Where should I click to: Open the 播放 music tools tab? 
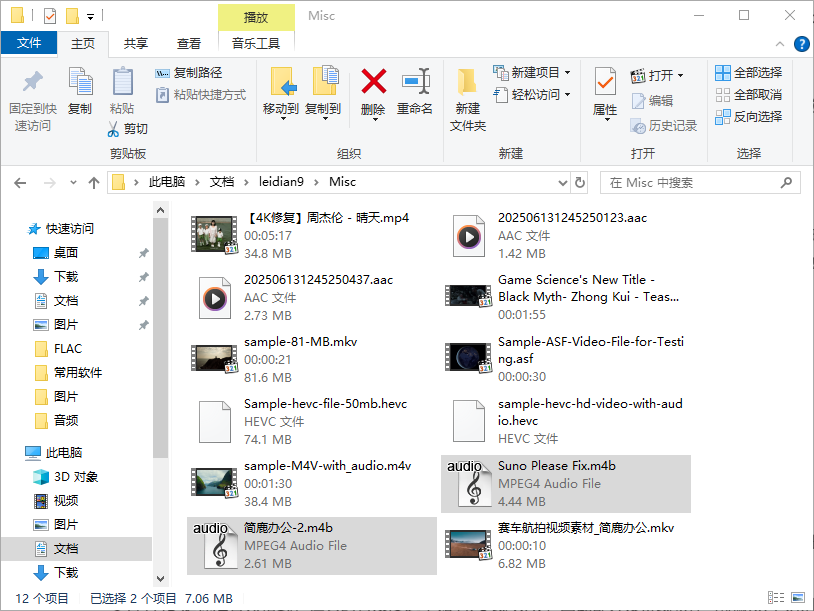point(254,17)
